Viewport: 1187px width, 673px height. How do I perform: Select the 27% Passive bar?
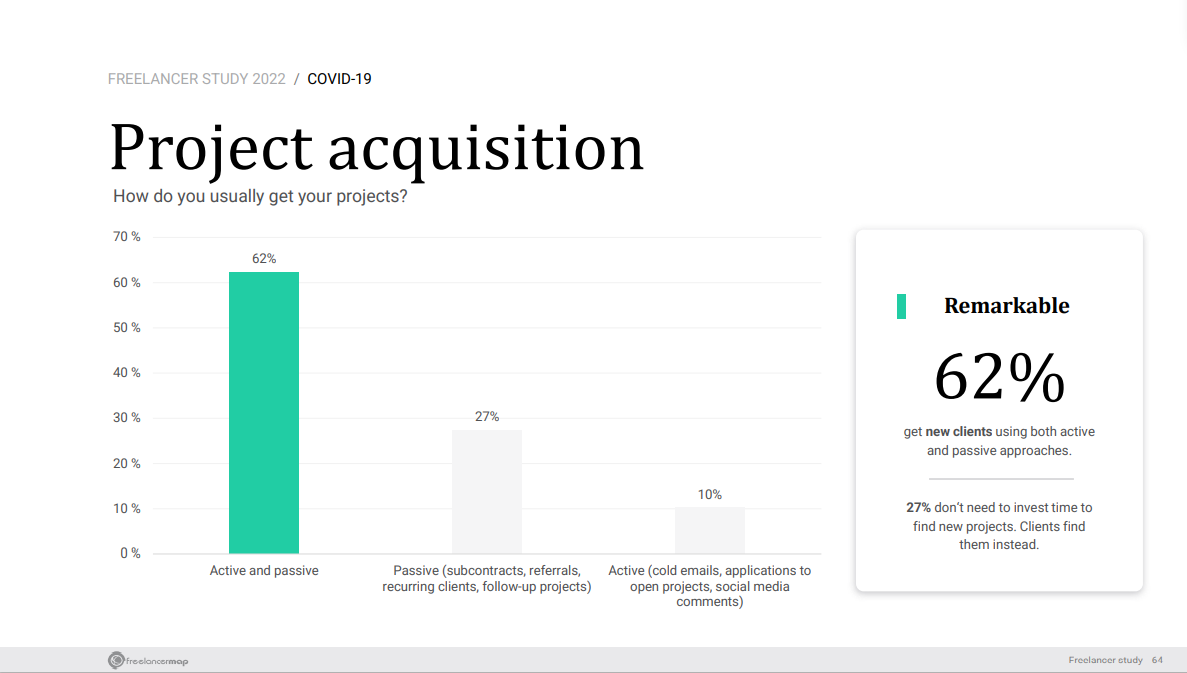tap(487, 491)
